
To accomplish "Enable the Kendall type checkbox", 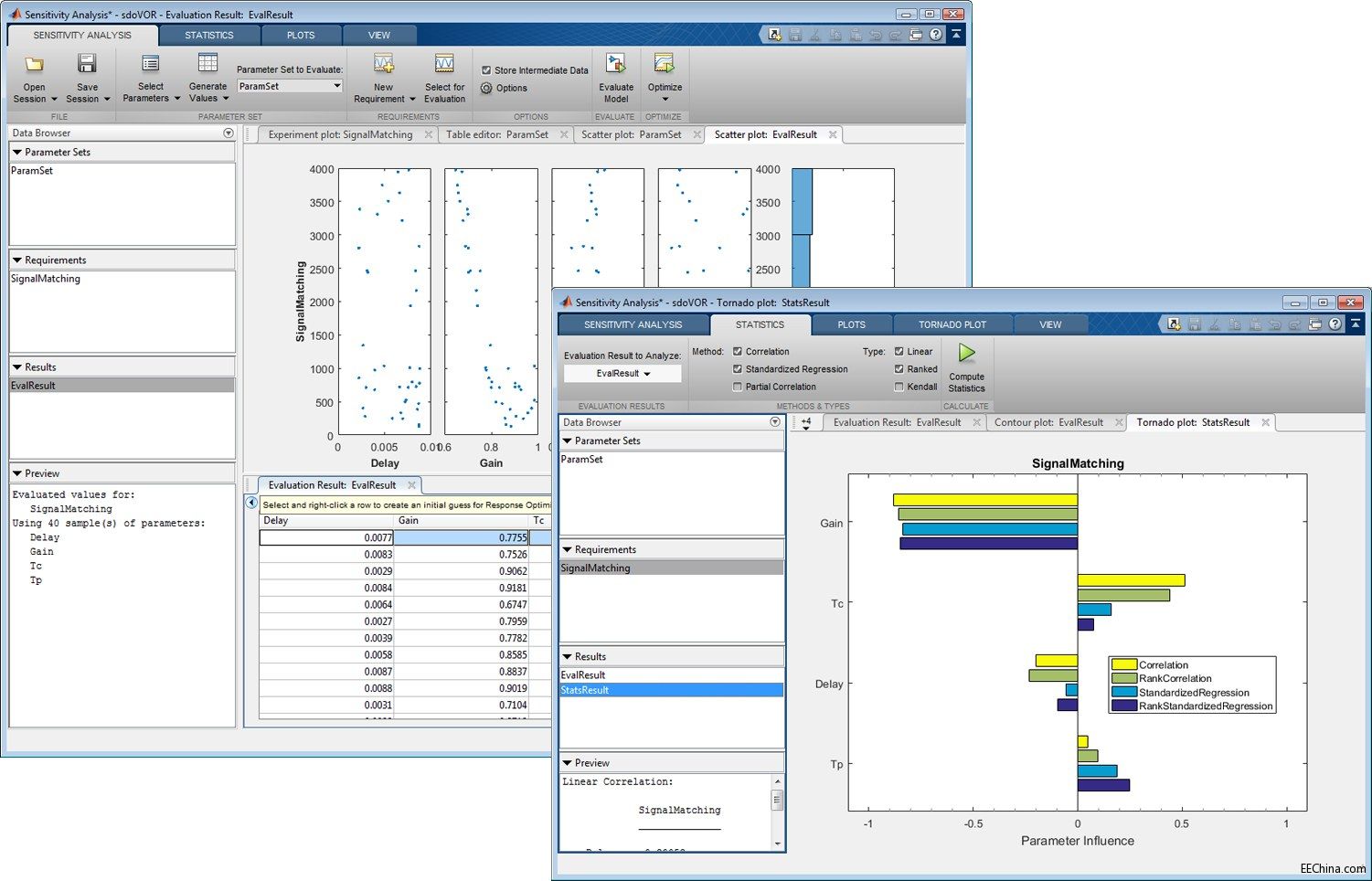I will tap(898, 386).
